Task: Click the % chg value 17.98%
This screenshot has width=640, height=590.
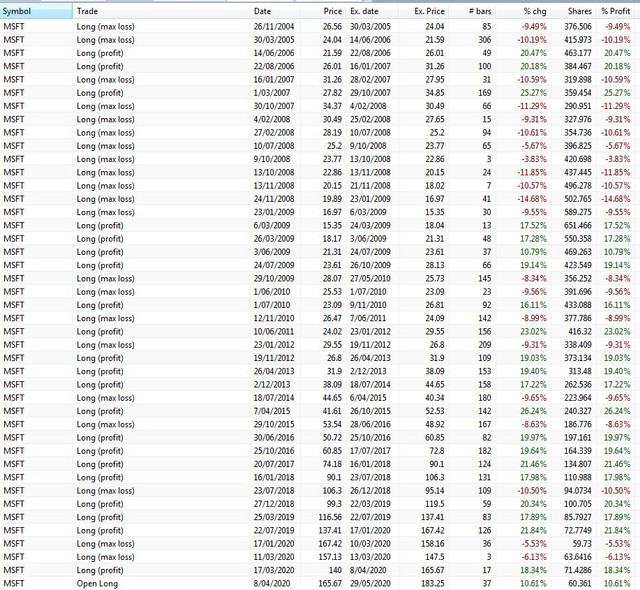Action: pos(533,477)
